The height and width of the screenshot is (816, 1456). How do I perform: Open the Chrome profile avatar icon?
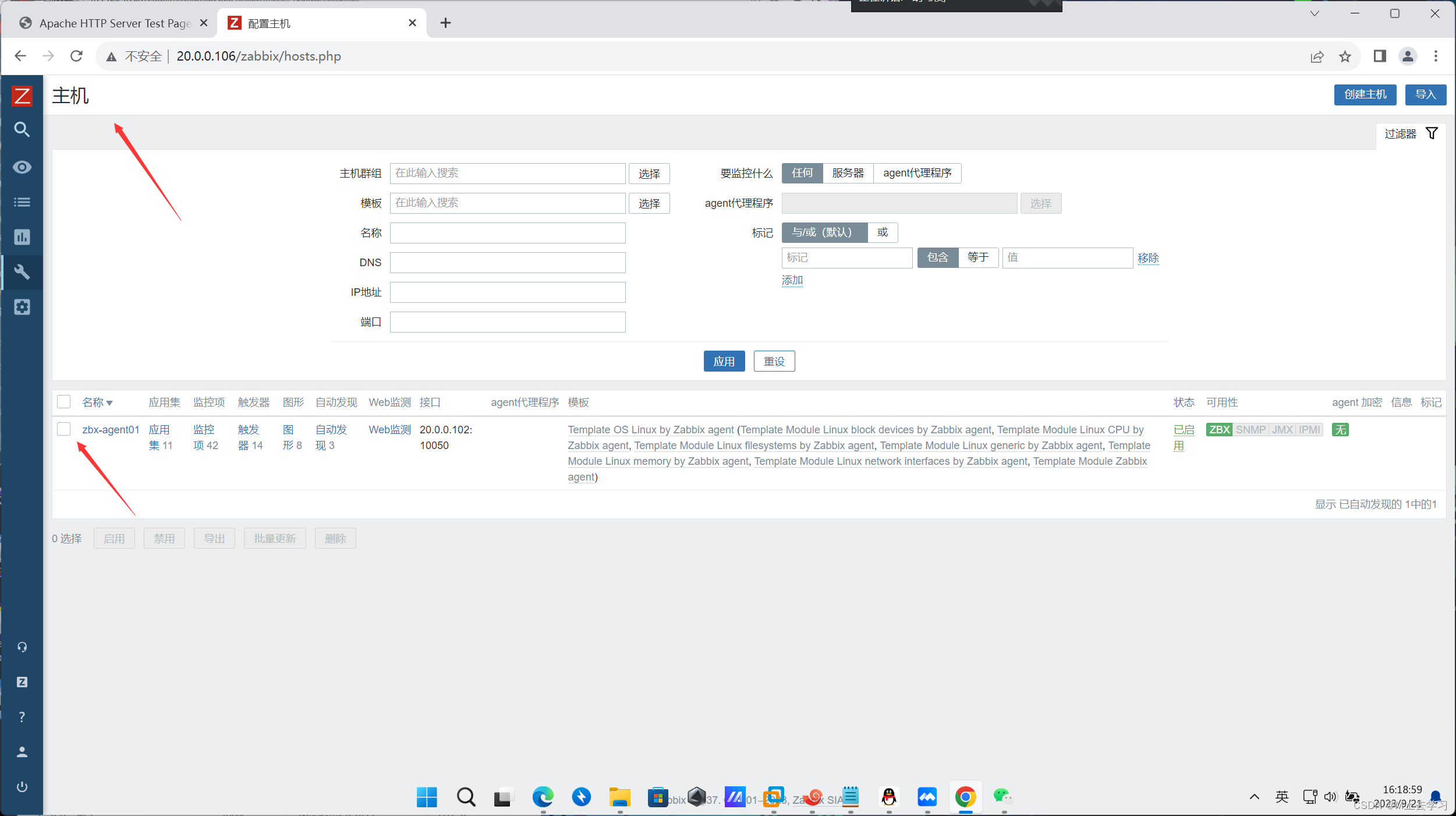(1408, 56)
